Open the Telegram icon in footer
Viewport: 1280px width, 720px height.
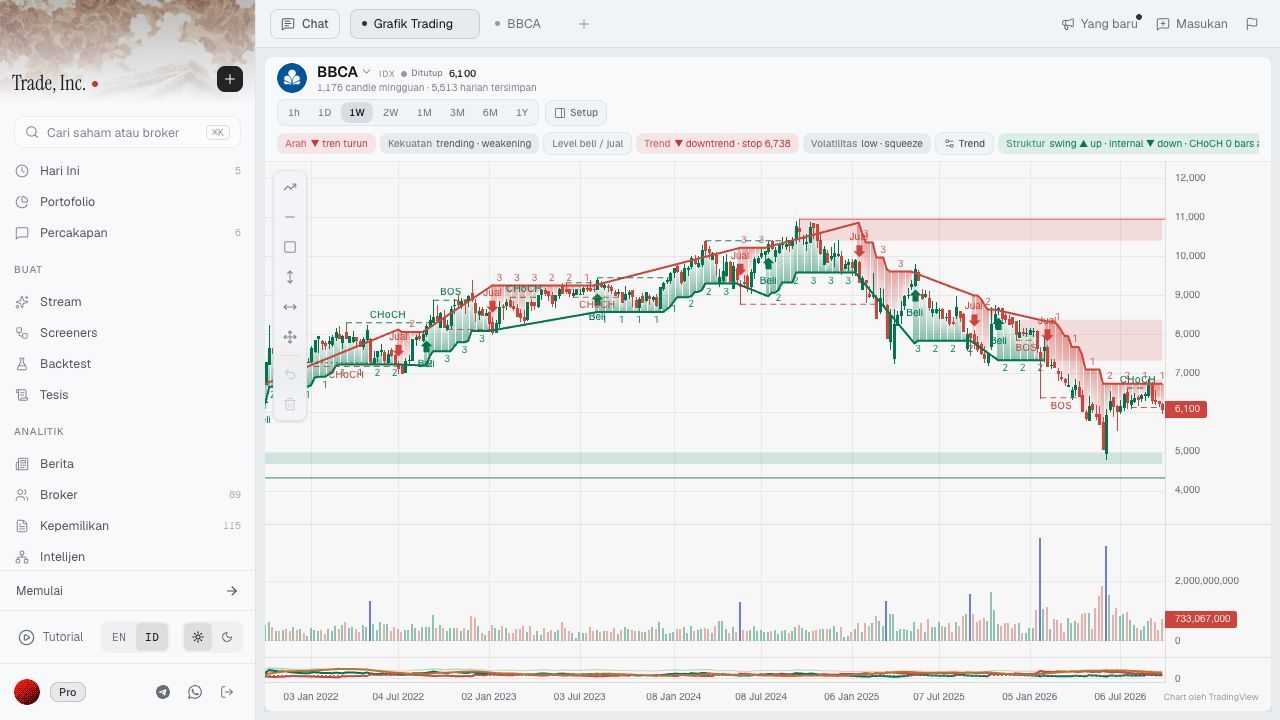tap(163, 692)
